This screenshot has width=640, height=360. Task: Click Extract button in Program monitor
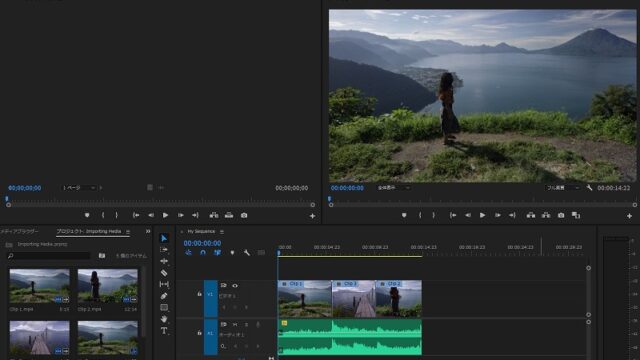(546, 215)
